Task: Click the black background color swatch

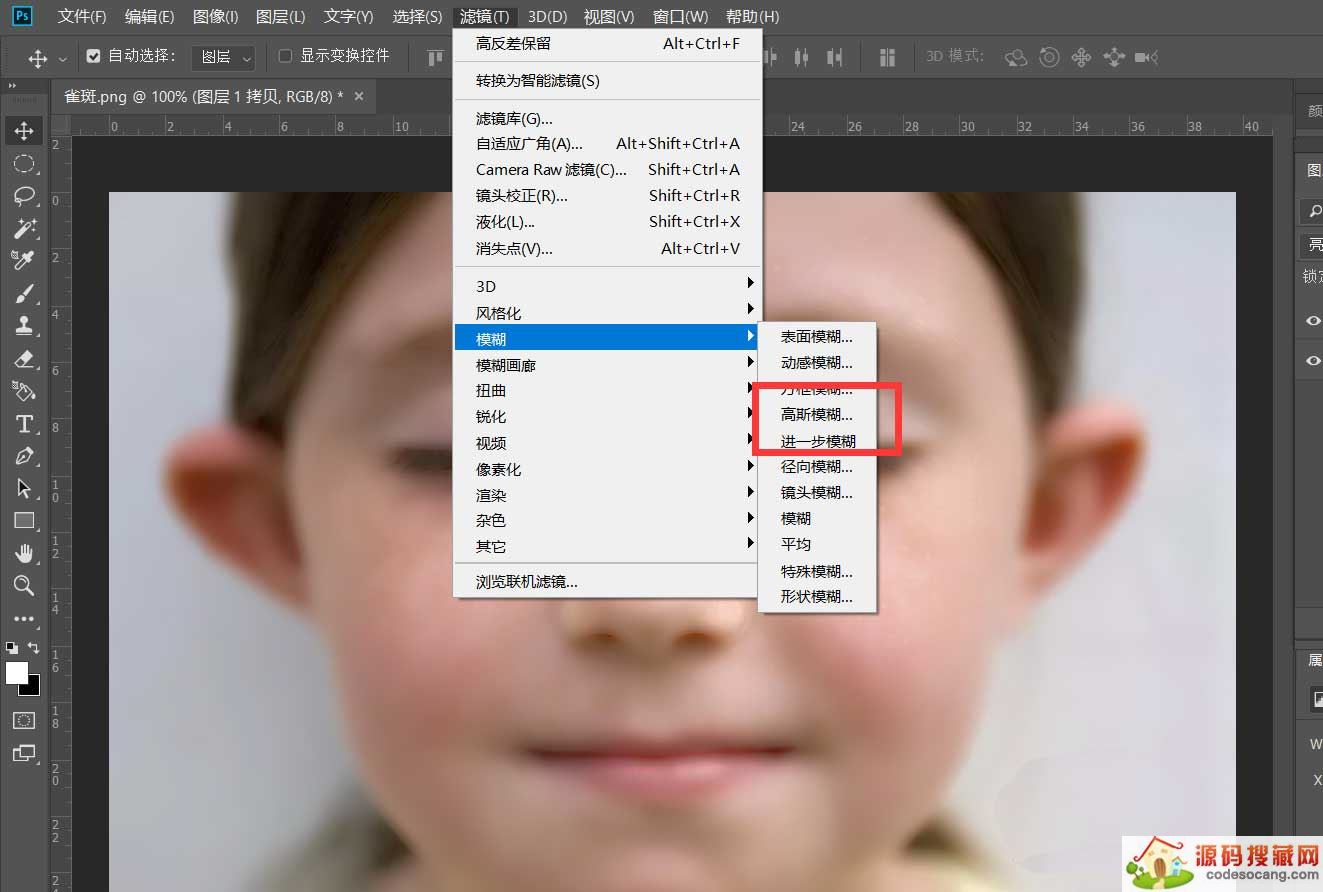Action: 33,688
